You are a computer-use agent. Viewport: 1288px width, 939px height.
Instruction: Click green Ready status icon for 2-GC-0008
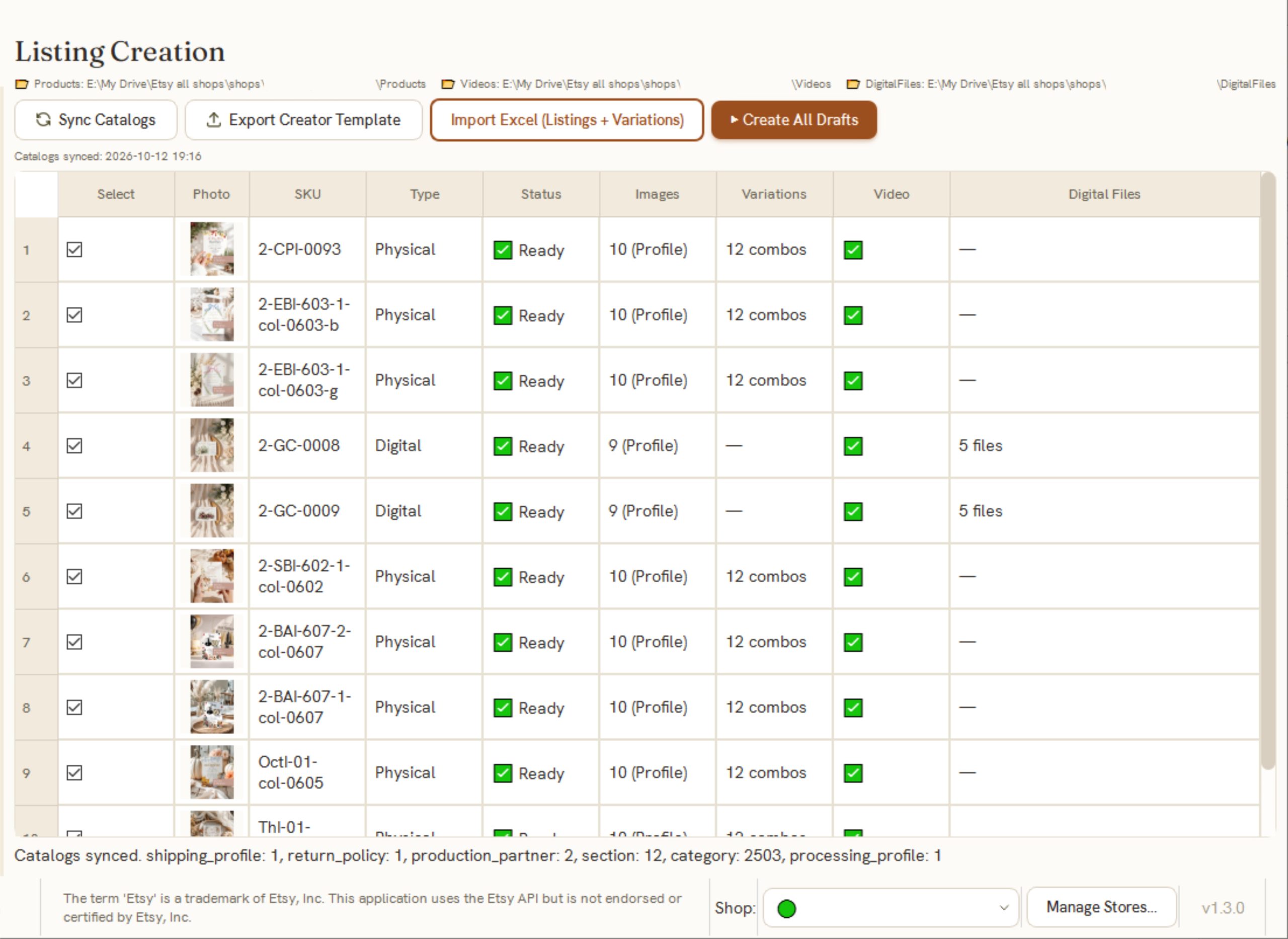[x=503, y=446]
